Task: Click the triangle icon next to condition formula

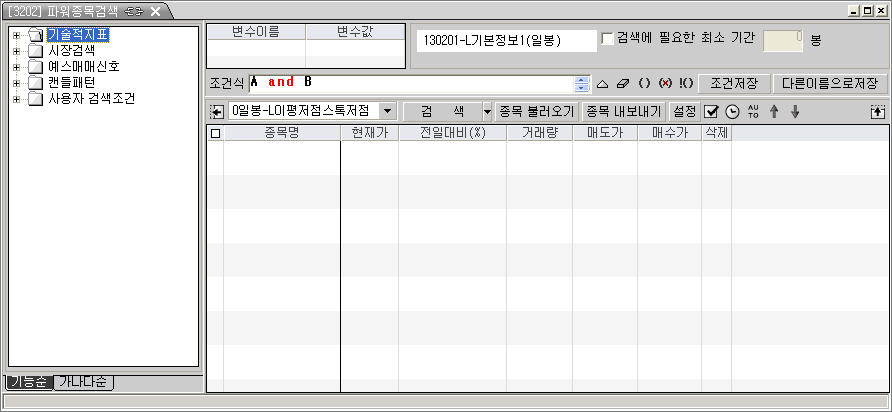Action: click(602, 83)
